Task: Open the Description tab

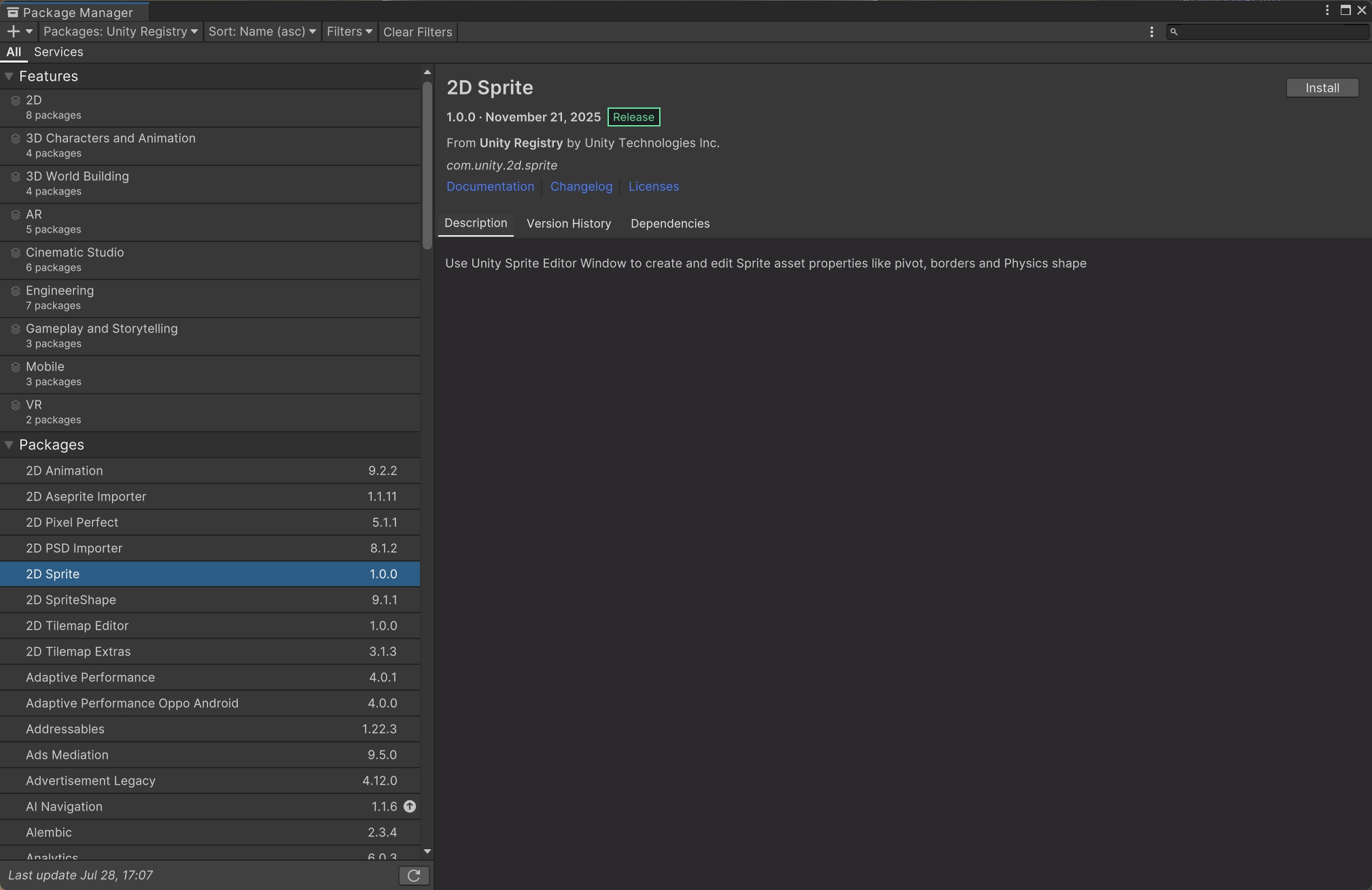Action: click(x=476, y=223)
